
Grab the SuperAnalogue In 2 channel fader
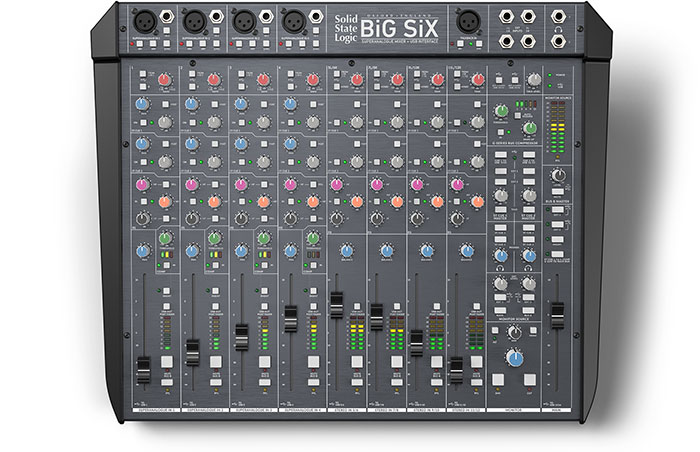(x=192, y=352)
